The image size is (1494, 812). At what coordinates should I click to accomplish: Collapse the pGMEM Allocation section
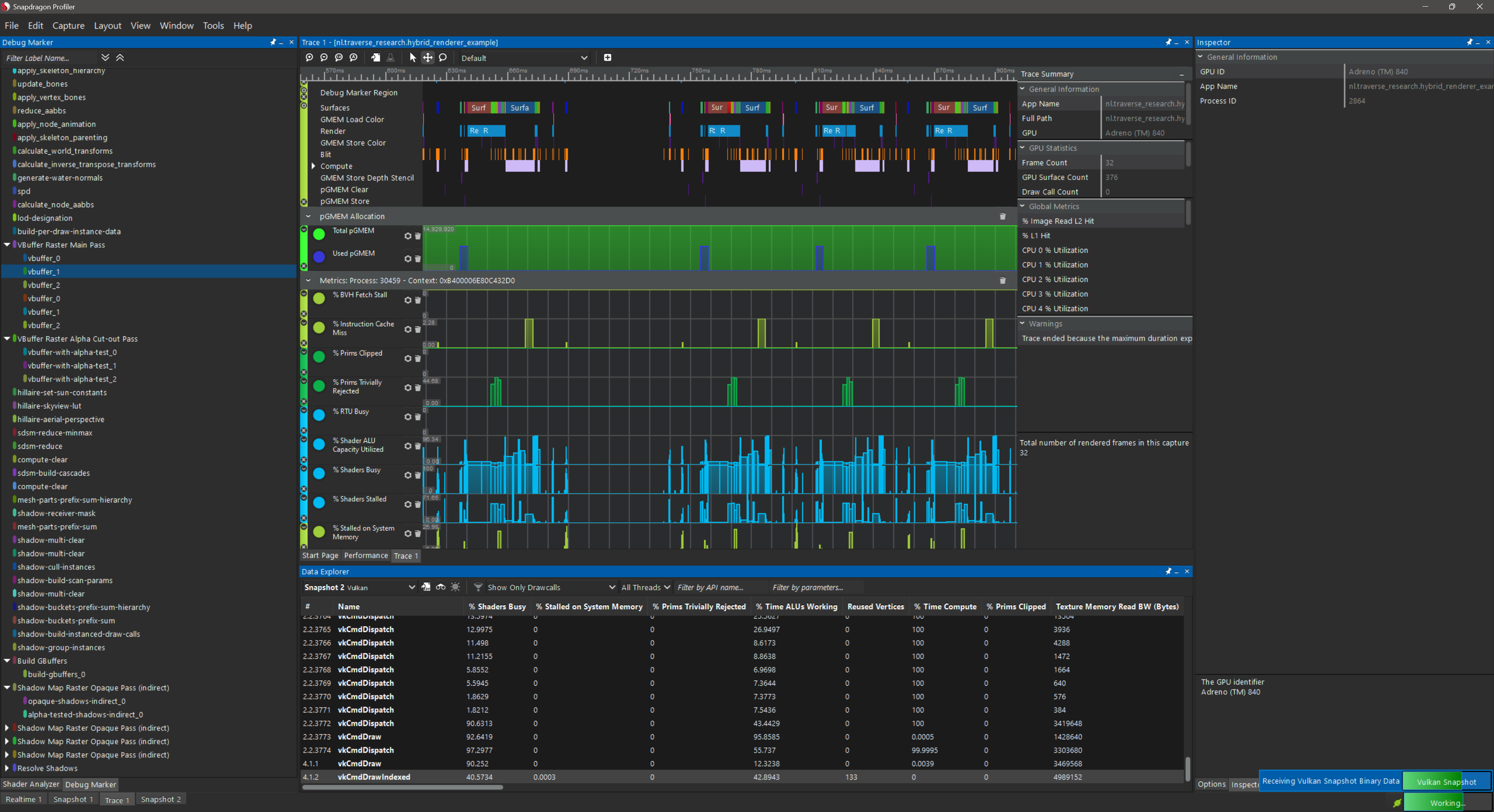click(308, 216)
